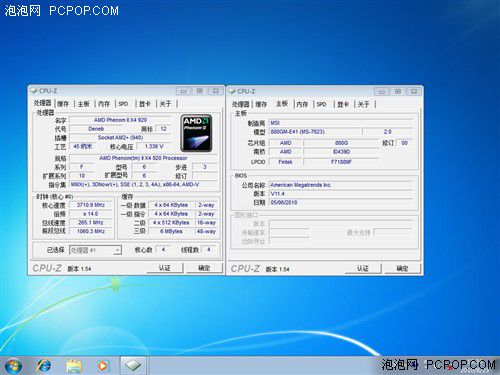Click the code name value 'Deneb'
500x375 pixels.
point(96,129)
